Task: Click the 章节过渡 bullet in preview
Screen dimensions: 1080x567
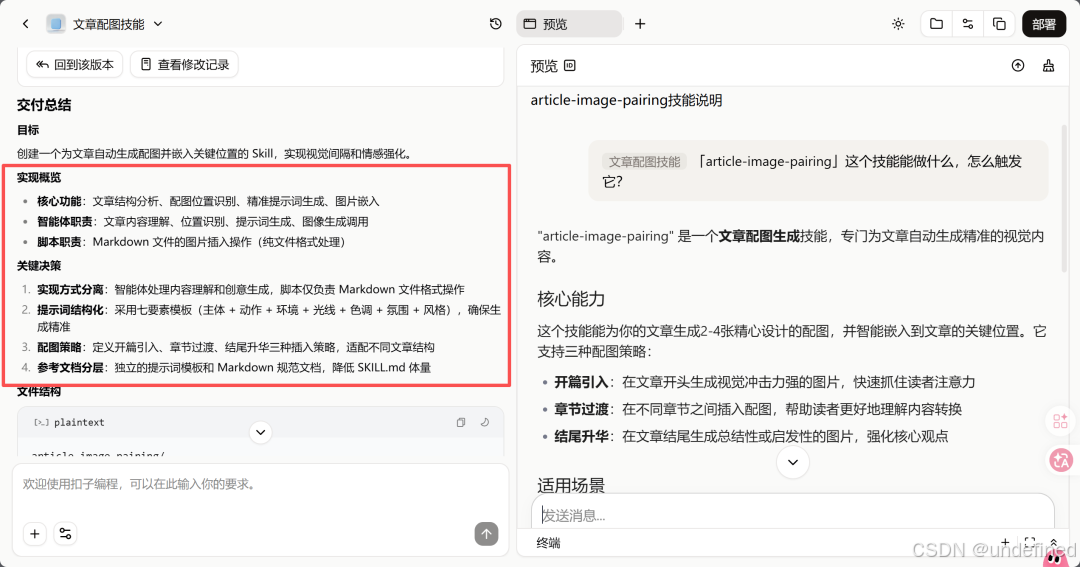Action: click(758, 409)
